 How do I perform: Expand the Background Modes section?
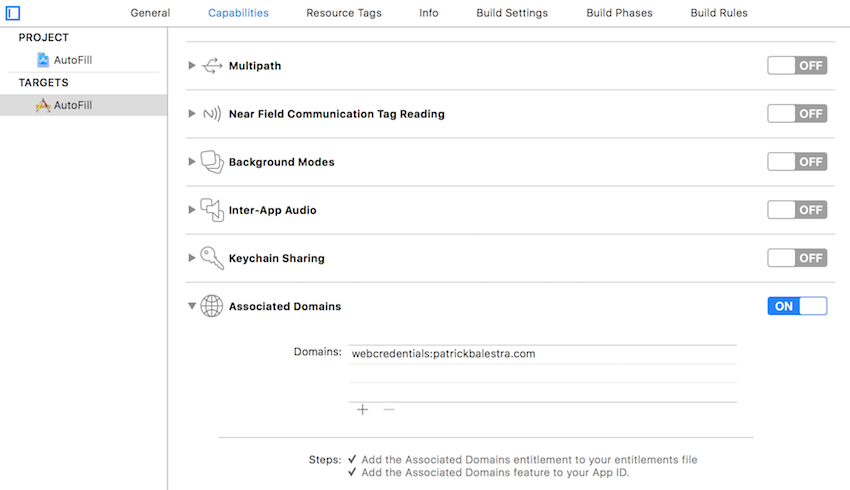(x=192, y=162)
